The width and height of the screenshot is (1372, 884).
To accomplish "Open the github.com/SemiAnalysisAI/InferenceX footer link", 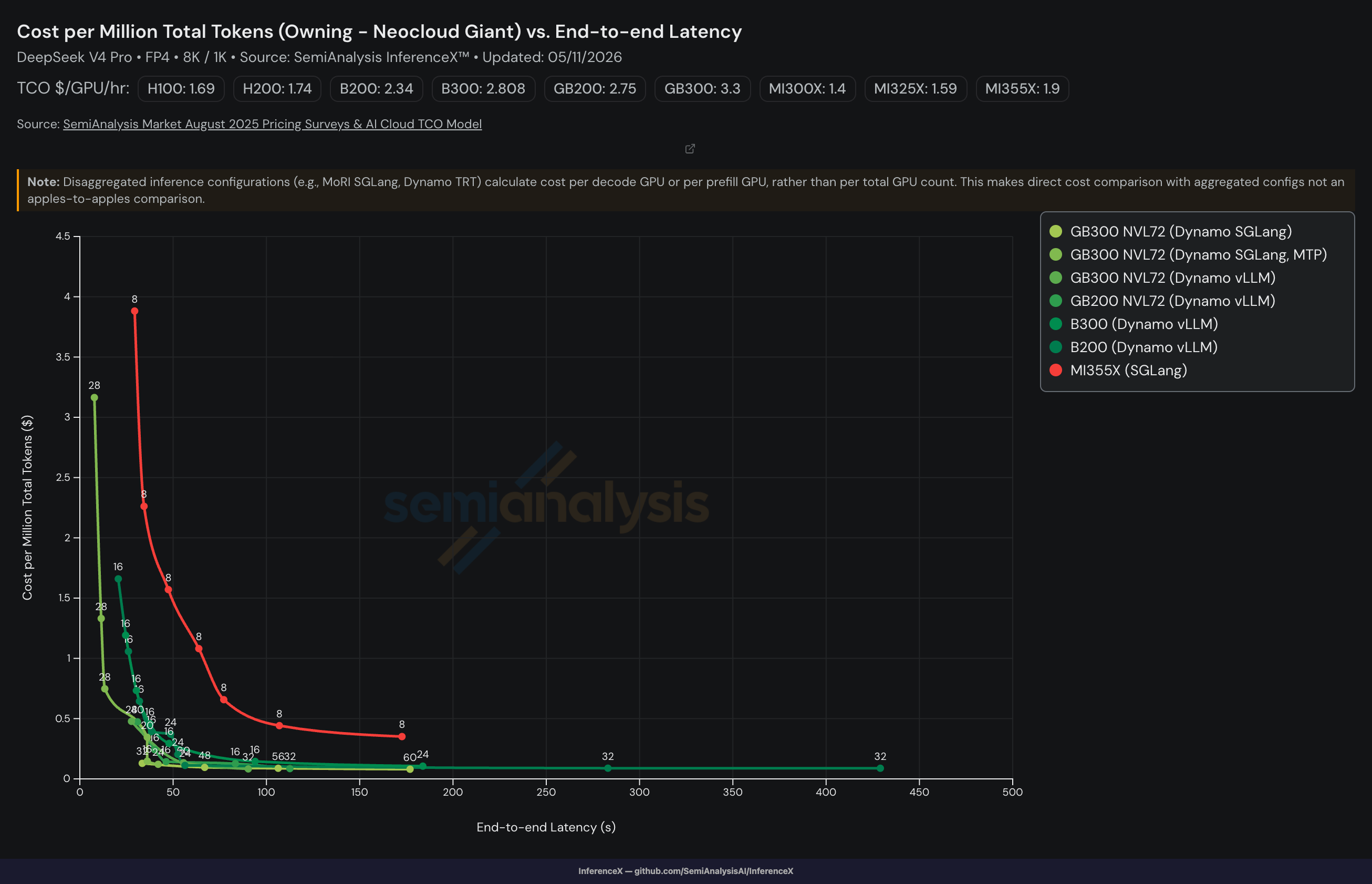I will (x=713, y=871).
